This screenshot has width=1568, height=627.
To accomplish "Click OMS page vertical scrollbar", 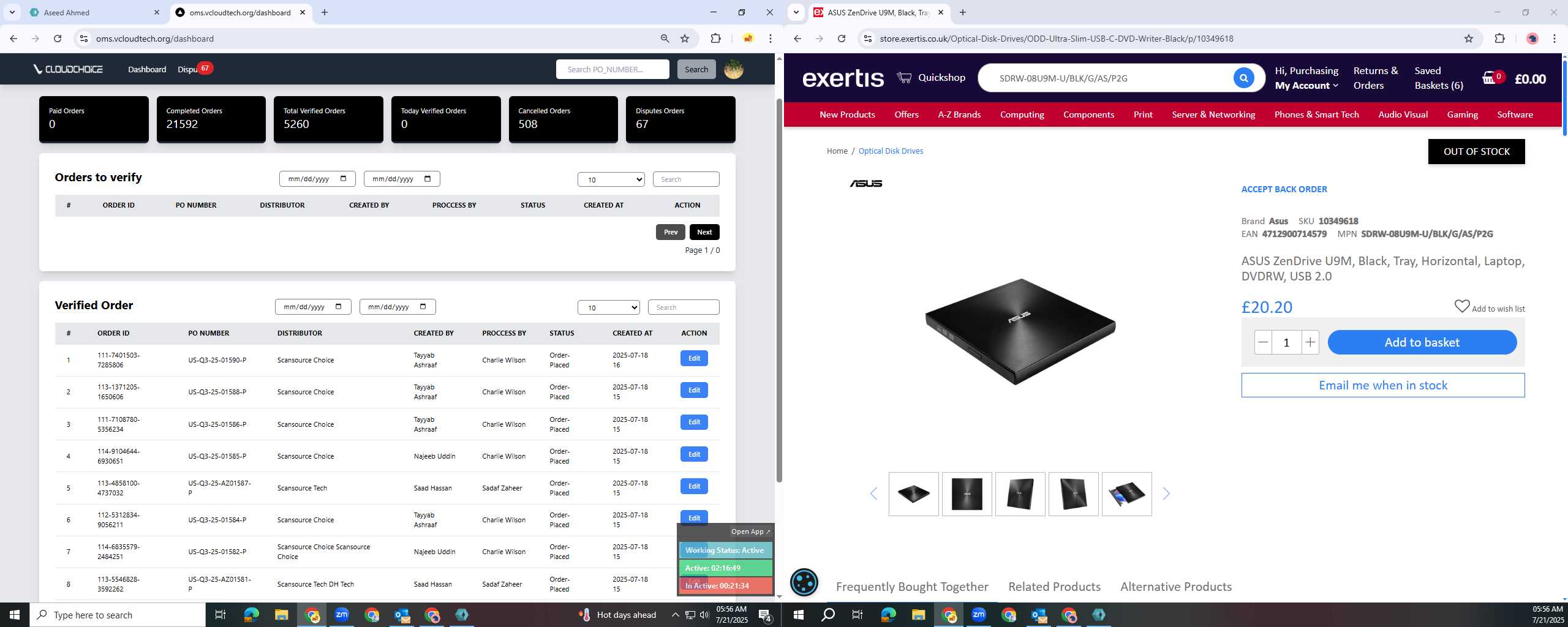I will coord(779,291).
